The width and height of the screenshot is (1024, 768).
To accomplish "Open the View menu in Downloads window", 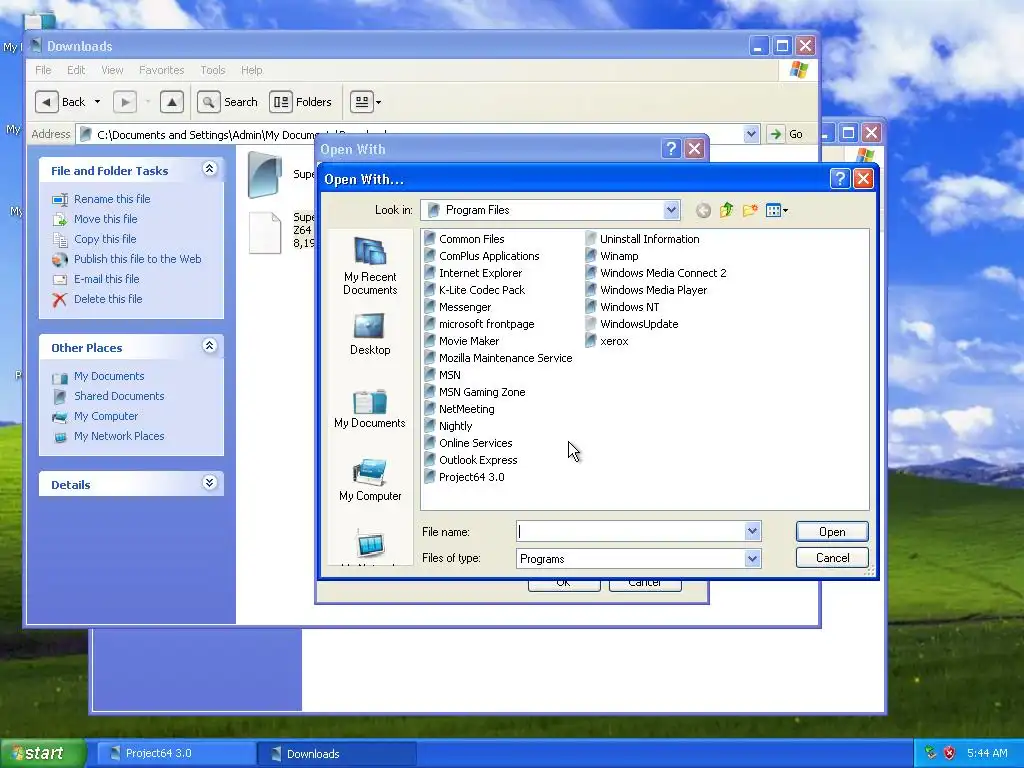I will tap(112, 70).
